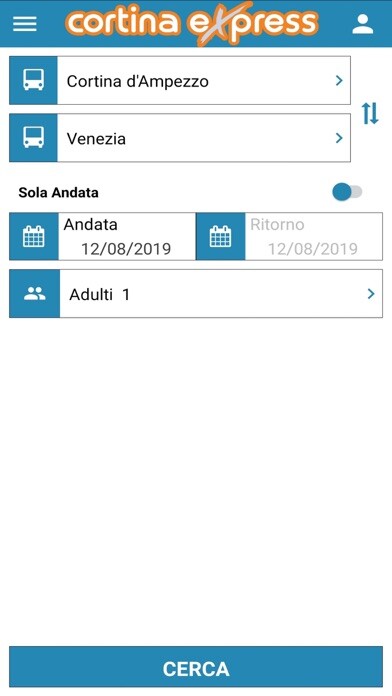Click the Sola Andata label

pyautogui.click(x=58, y=193)
